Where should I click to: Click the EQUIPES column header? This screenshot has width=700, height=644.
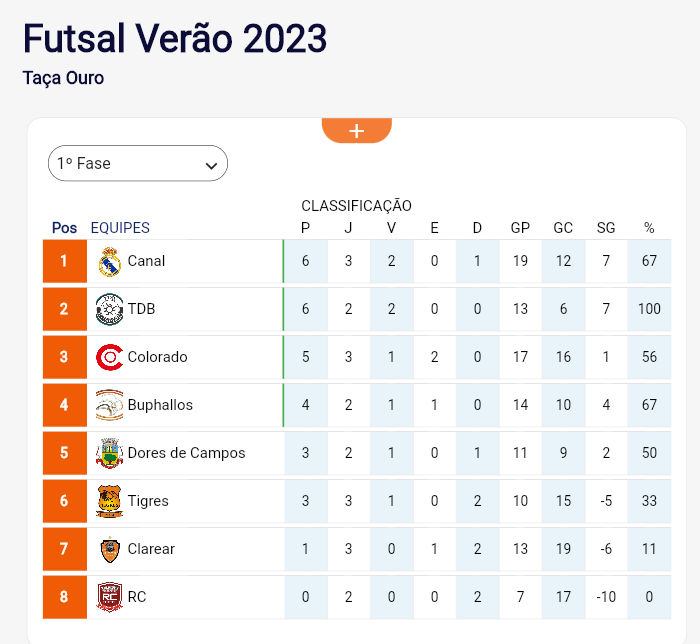click(120, 228)
